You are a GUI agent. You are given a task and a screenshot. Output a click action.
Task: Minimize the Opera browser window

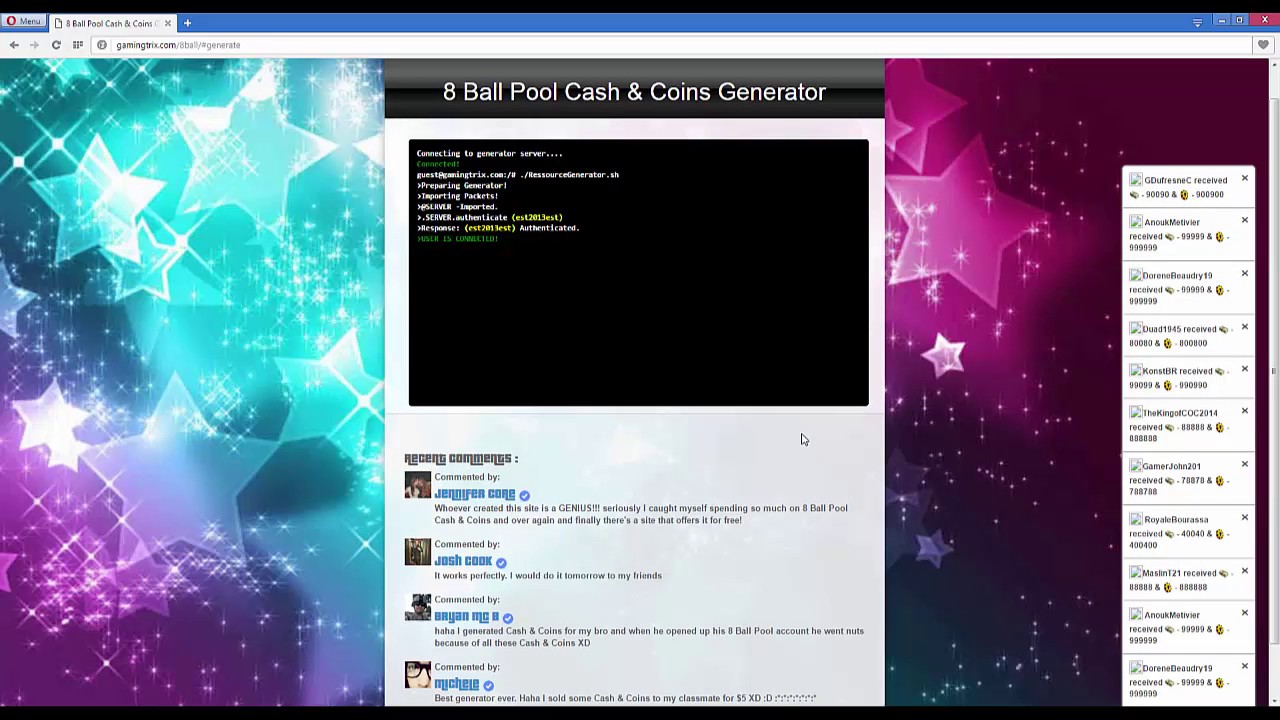(1221, 20)
